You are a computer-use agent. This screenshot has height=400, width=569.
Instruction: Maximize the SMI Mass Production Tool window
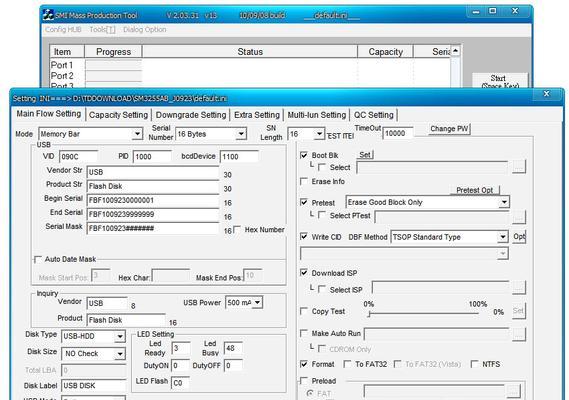[493, 11]
